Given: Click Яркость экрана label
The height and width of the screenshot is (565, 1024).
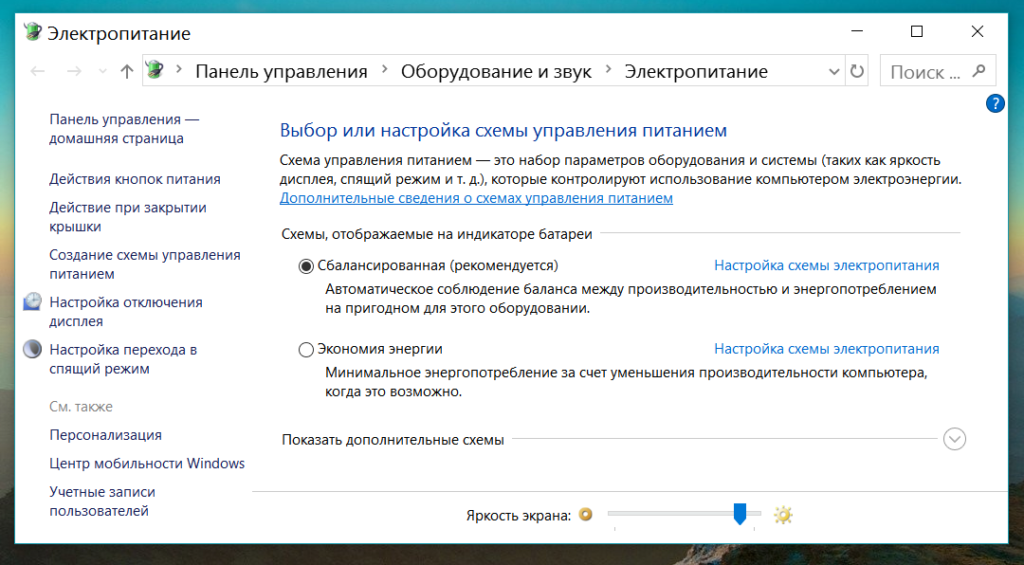Looking at the screenshot, I should tap(518, 515).
